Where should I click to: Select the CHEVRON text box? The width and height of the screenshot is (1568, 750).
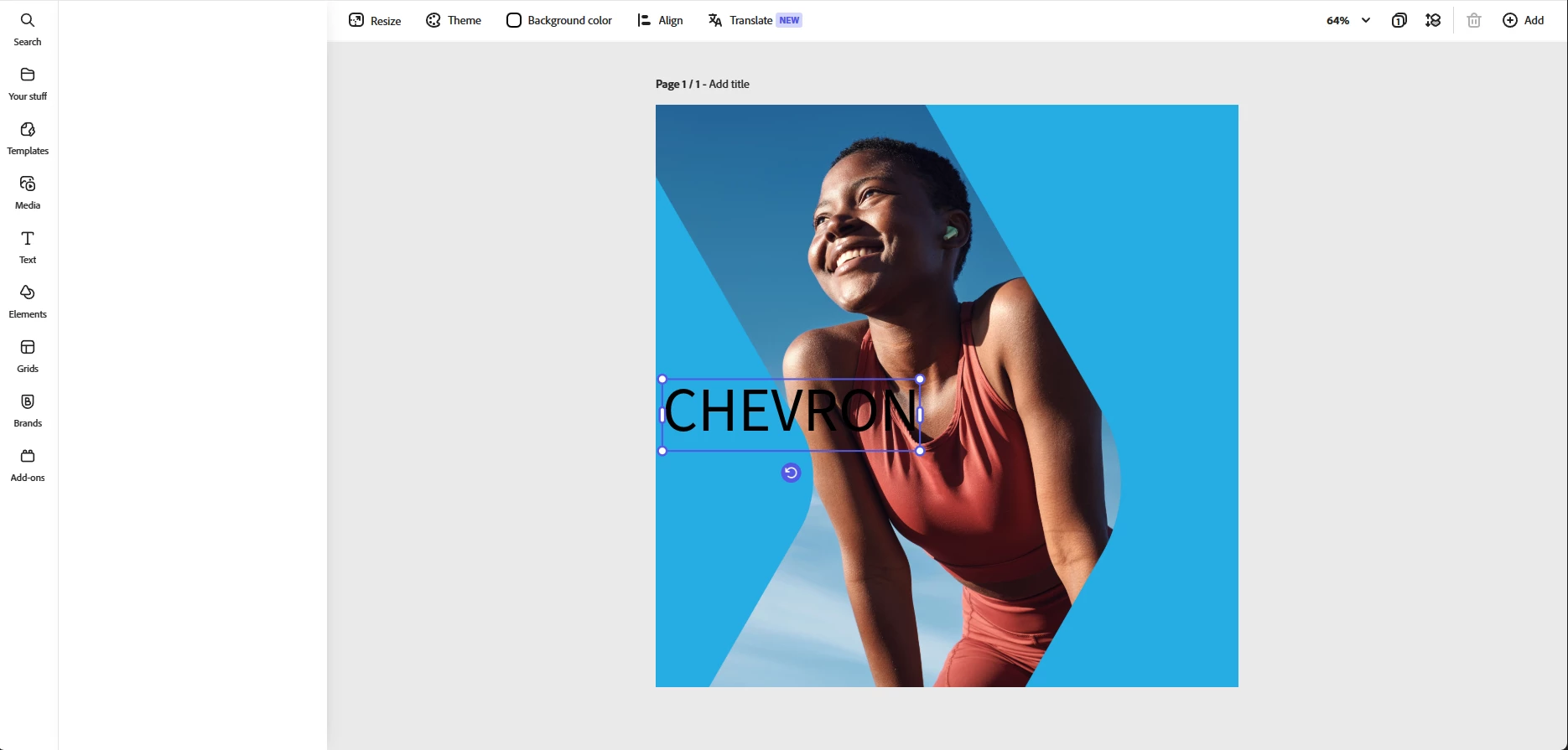click(x=791, y=415)
